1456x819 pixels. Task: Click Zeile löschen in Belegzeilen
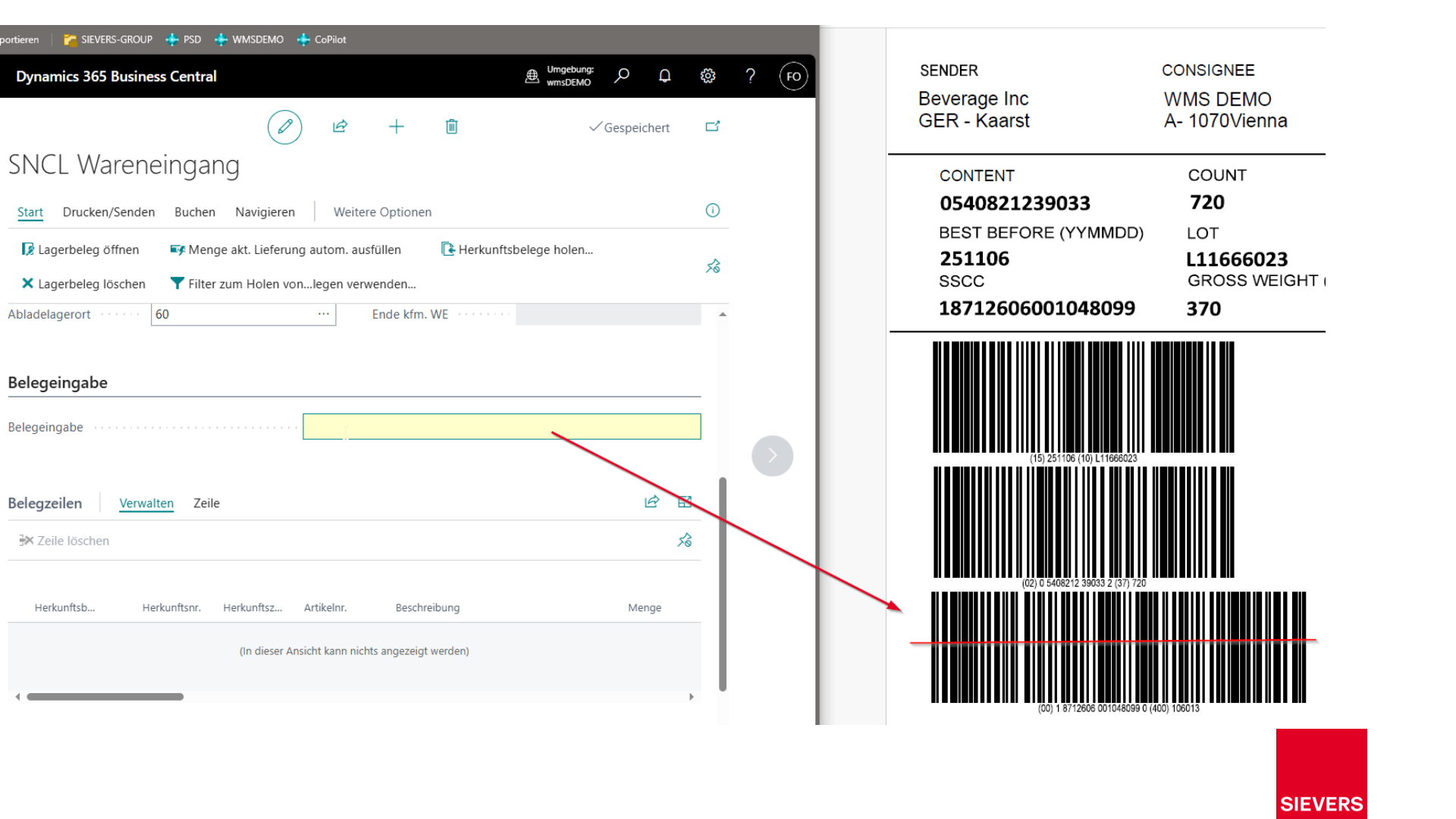point(64,541)
